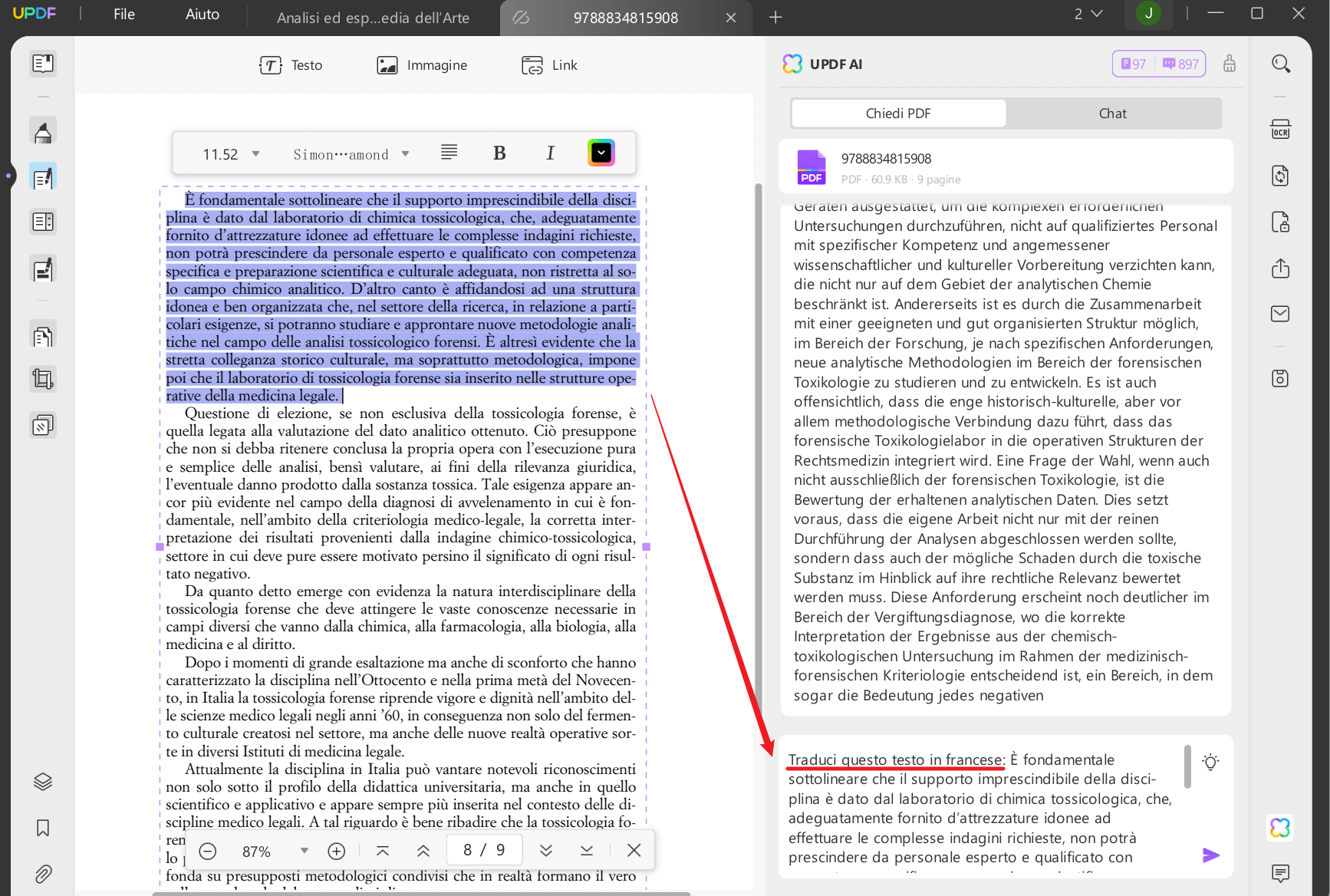
Task: Open a new tab with plus
Action: (775, 17)
